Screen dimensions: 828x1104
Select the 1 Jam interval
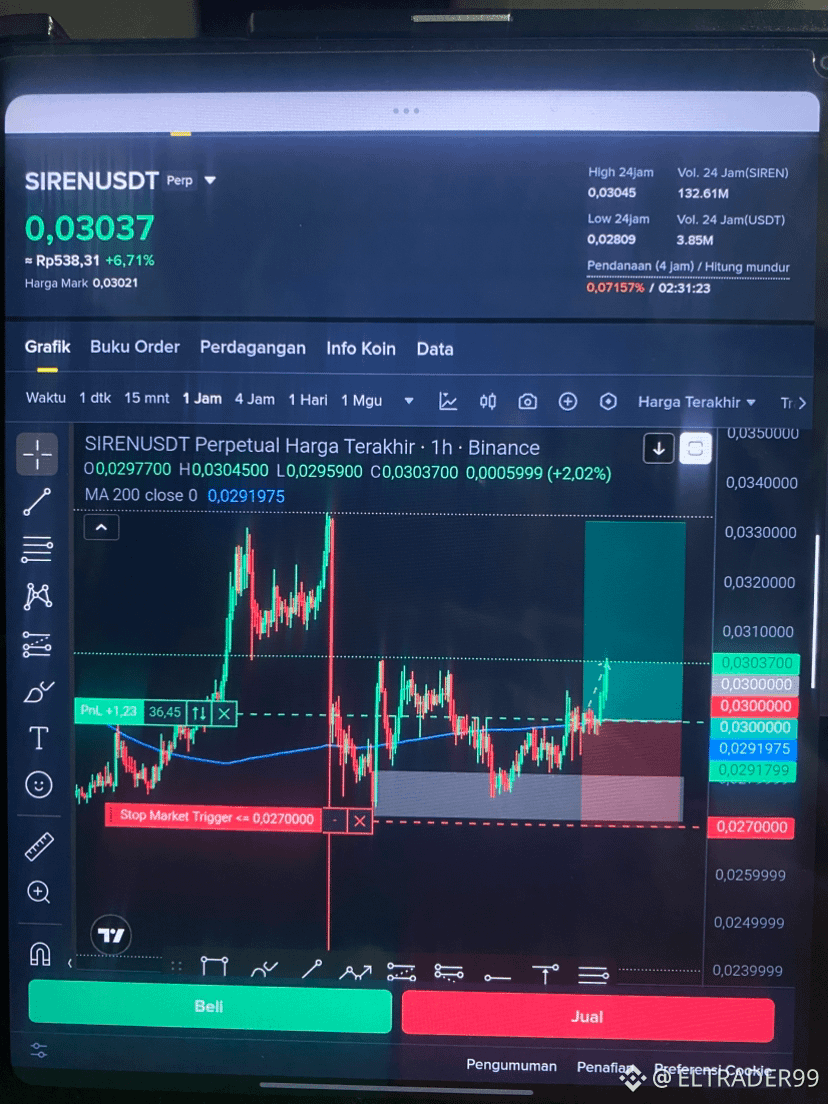[202, 399]
